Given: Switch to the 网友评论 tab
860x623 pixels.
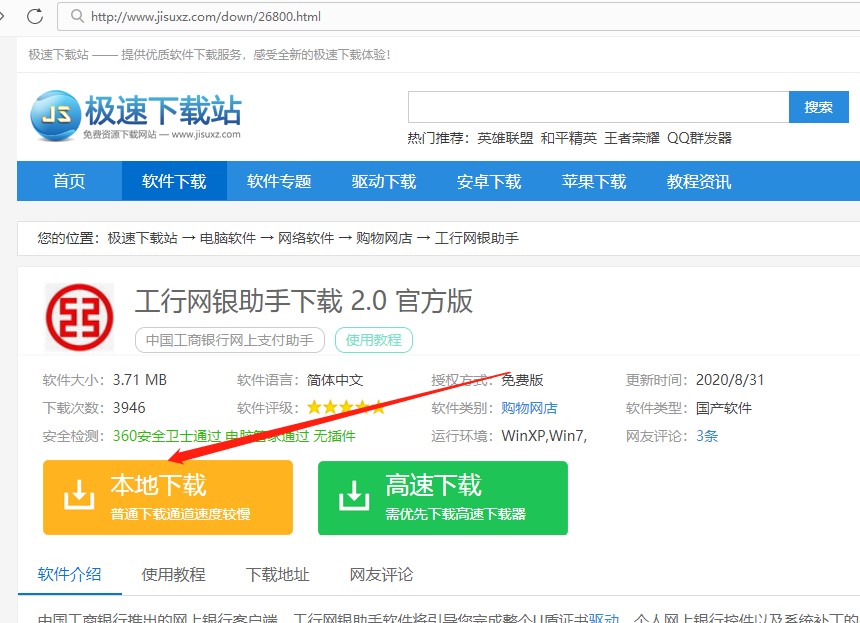Looking at the screenshot, I should pyautogui.click(x=381, y=574).
